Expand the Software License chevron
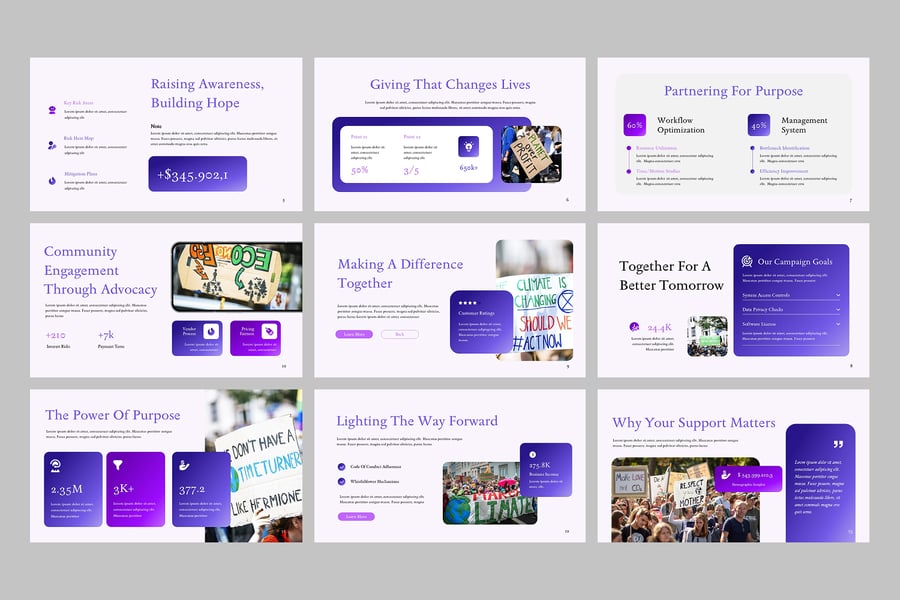 (x=837, y=325)
